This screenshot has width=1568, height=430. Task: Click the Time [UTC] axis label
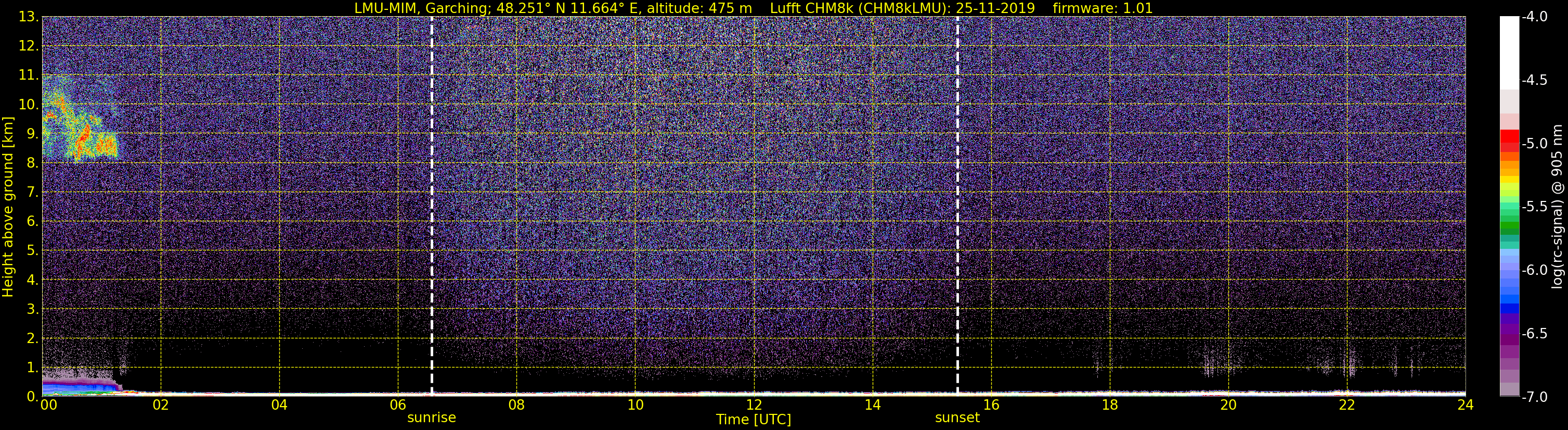pos(753,420)
